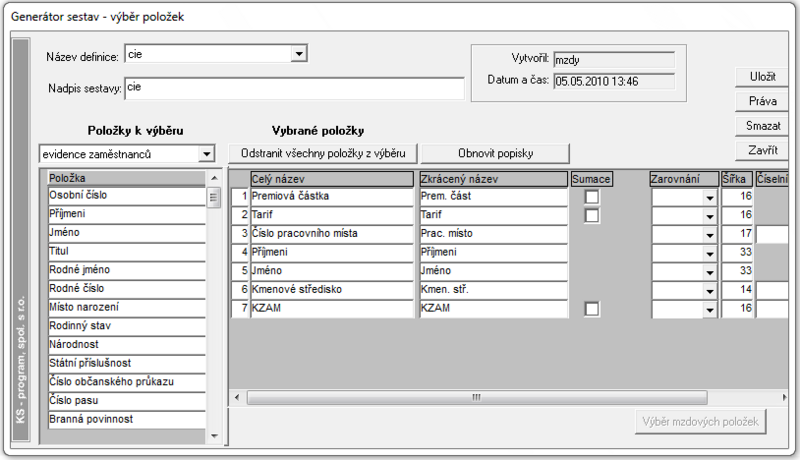This screenshot has height=460, width=800.
Task: Toggle Sumace checkbox for KZAM row
Action: 592,309
